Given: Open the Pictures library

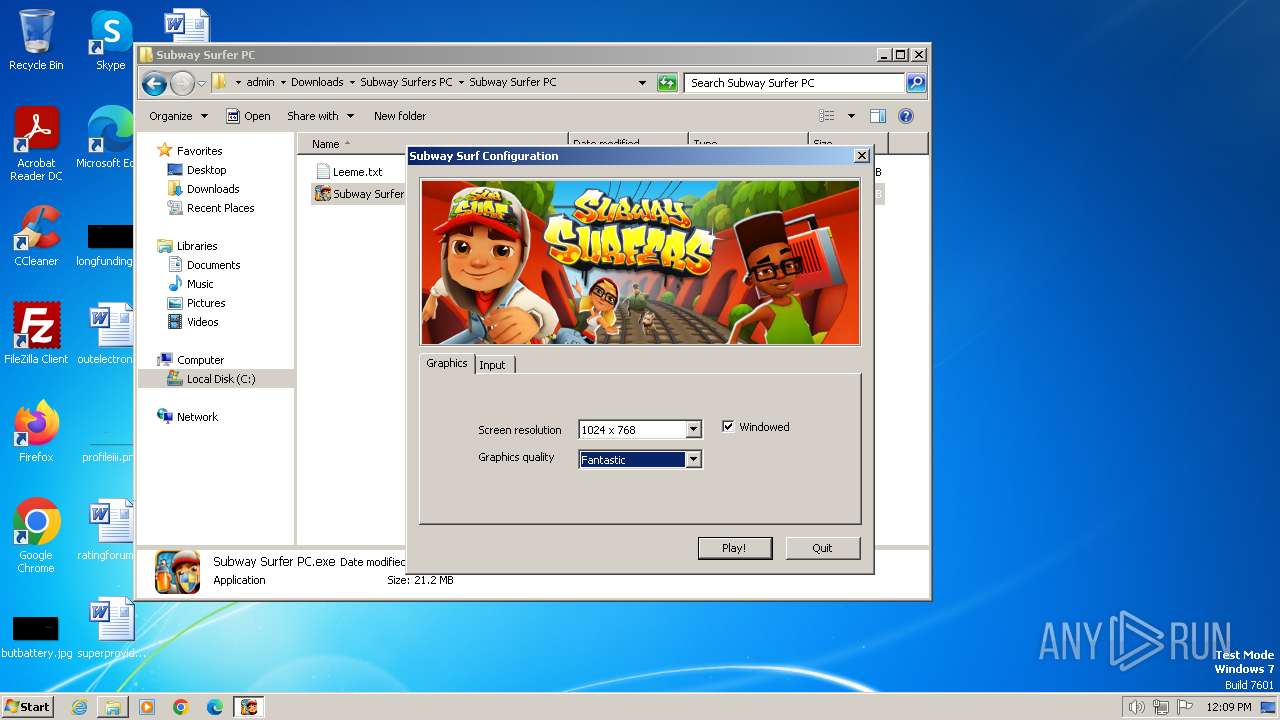Looking at the screenshot, I should click(x=206, y=303).
